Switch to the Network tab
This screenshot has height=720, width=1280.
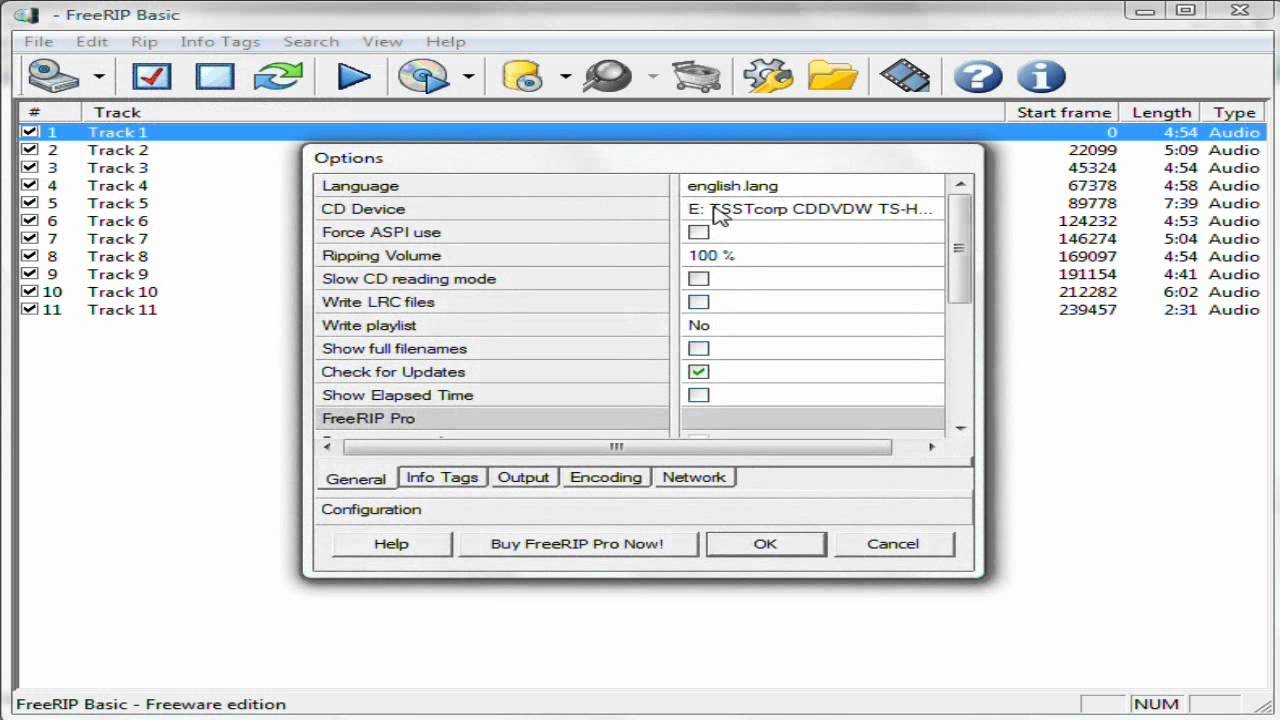click(x=694, y=477)
